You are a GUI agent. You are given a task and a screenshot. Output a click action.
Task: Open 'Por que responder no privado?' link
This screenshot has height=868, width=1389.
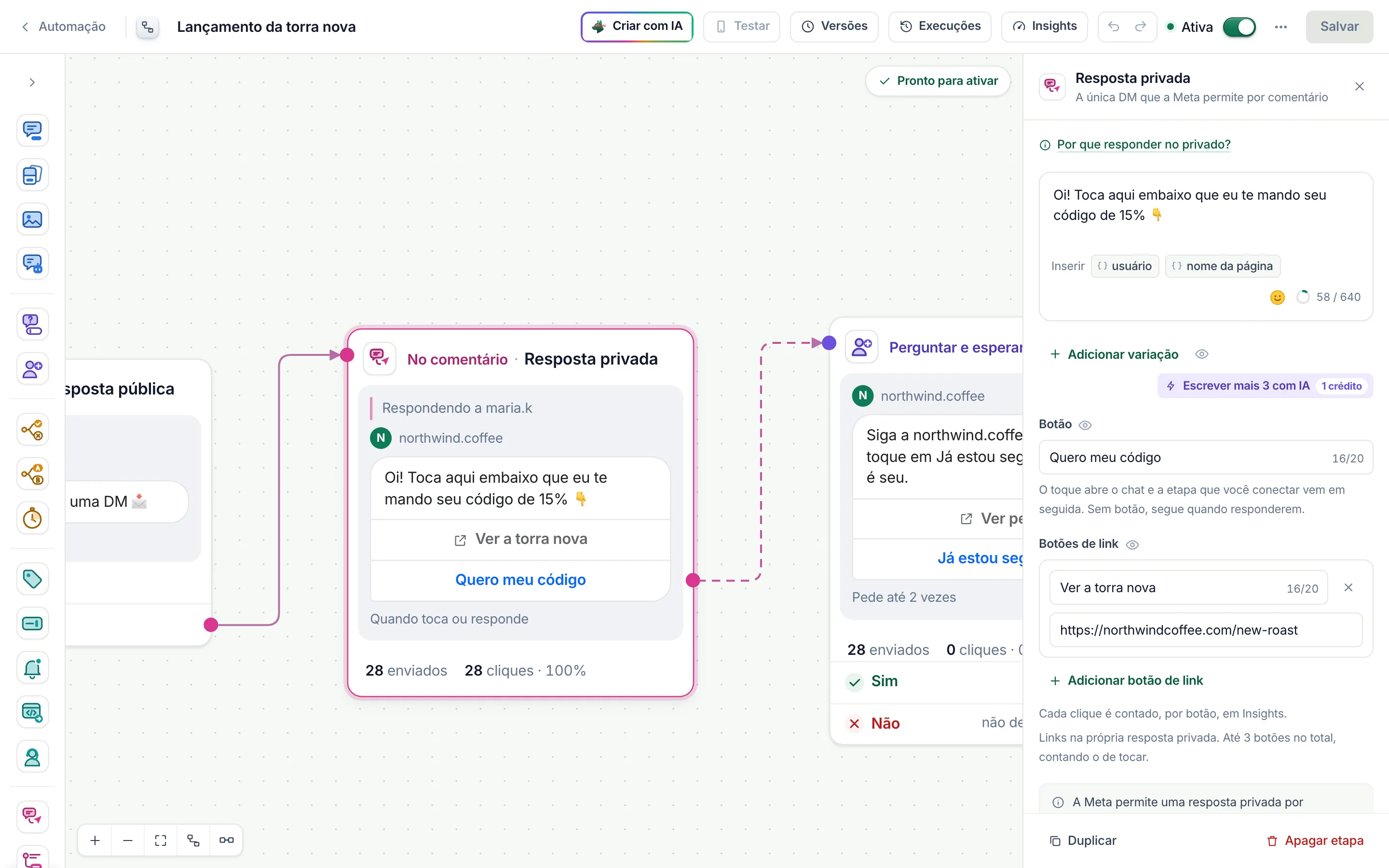pos(1144,145)
